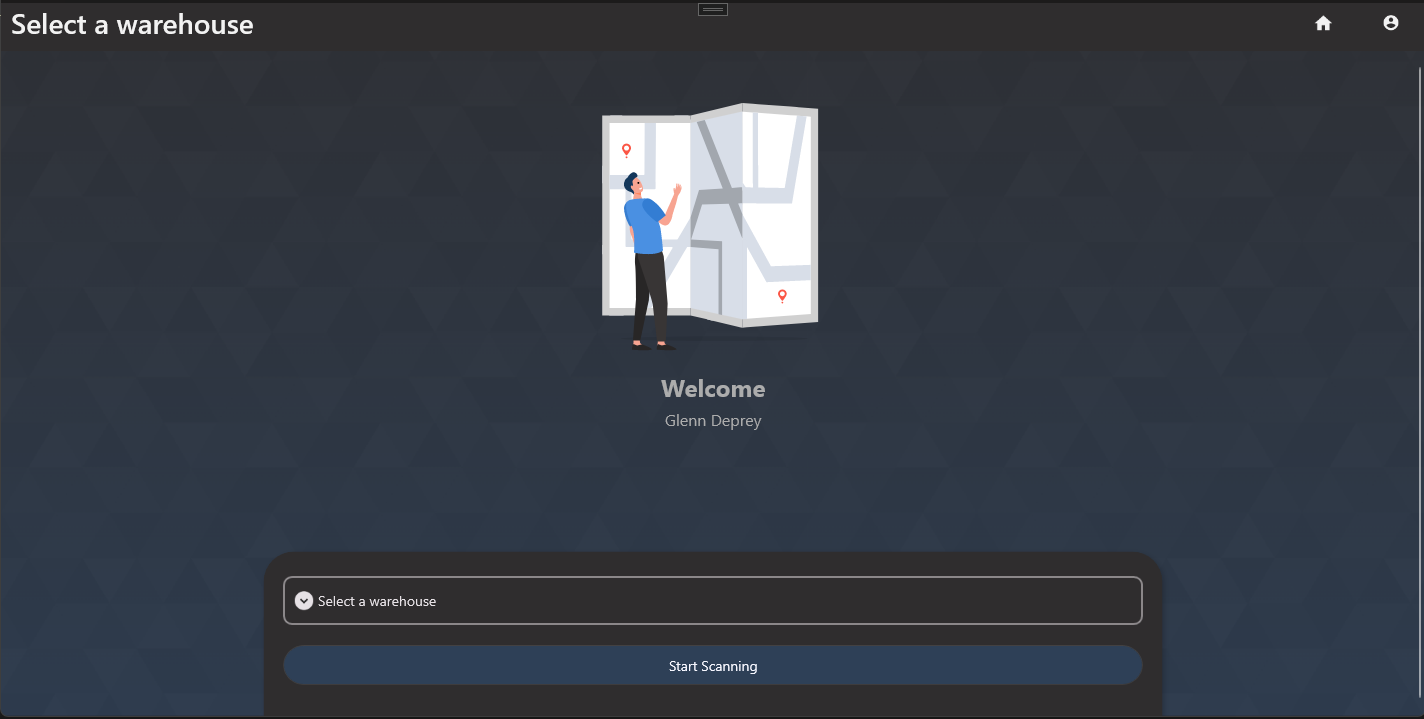Click the map illustration image

[x=710, y=226]
